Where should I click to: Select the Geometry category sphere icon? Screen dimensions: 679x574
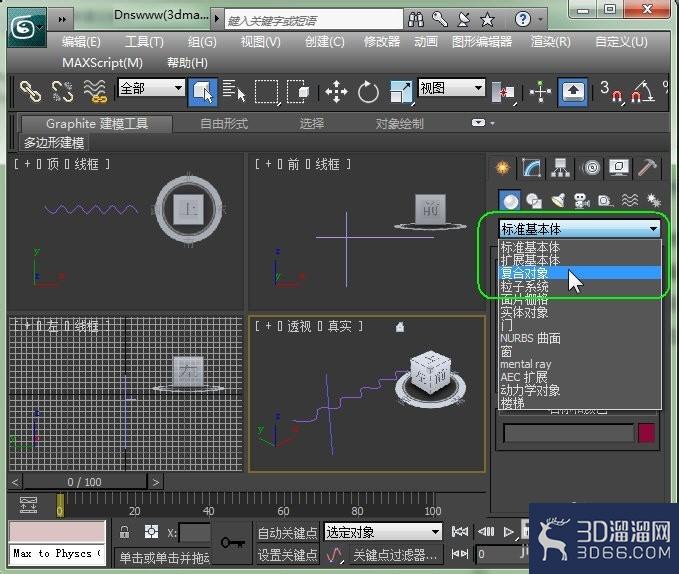pyautogui.click(x=511, y=201)
